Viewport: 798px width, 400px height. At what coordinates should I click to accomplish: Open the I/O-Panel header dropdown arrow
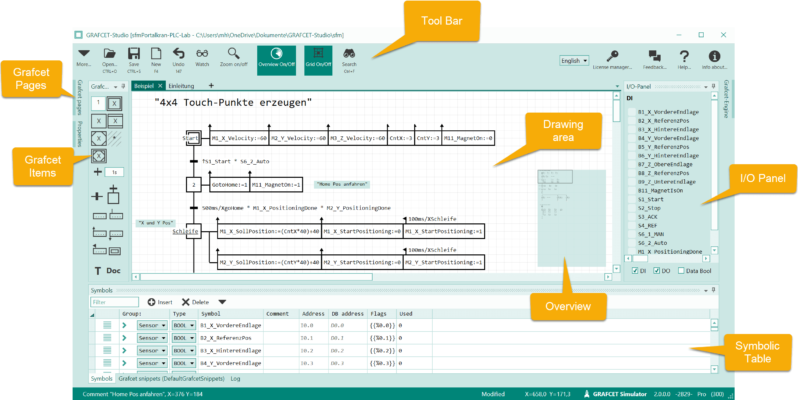(x=706, y=87)
